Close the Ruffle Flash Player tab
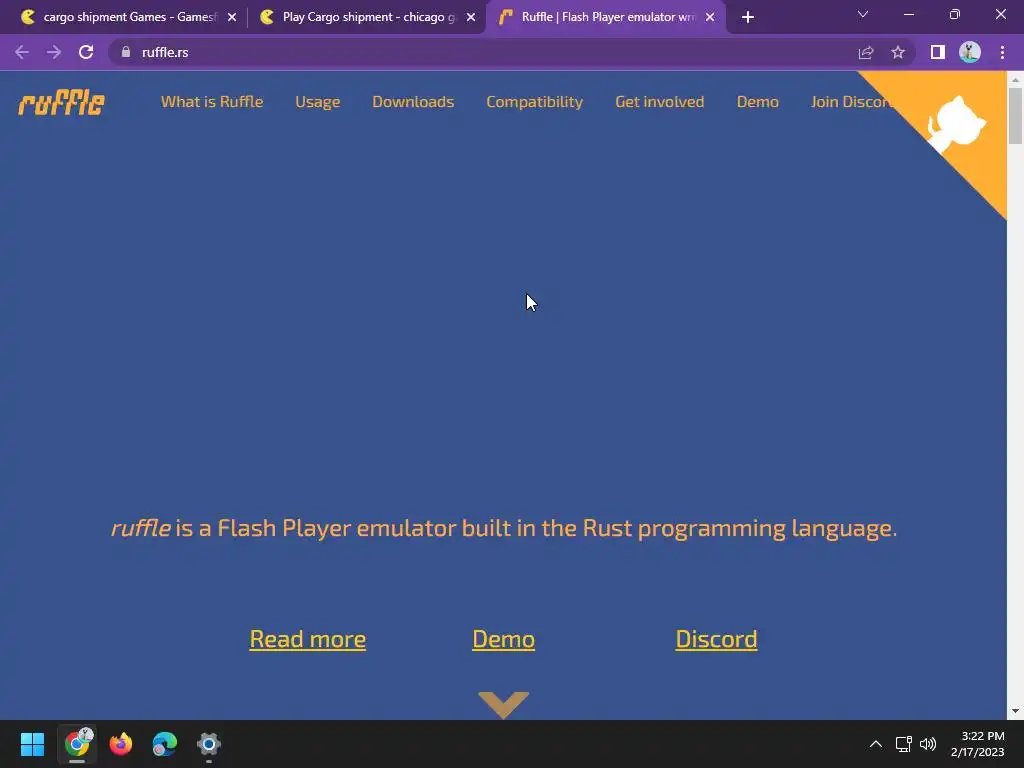Screen dimensions: 1024x768 [x=710, y=17]
